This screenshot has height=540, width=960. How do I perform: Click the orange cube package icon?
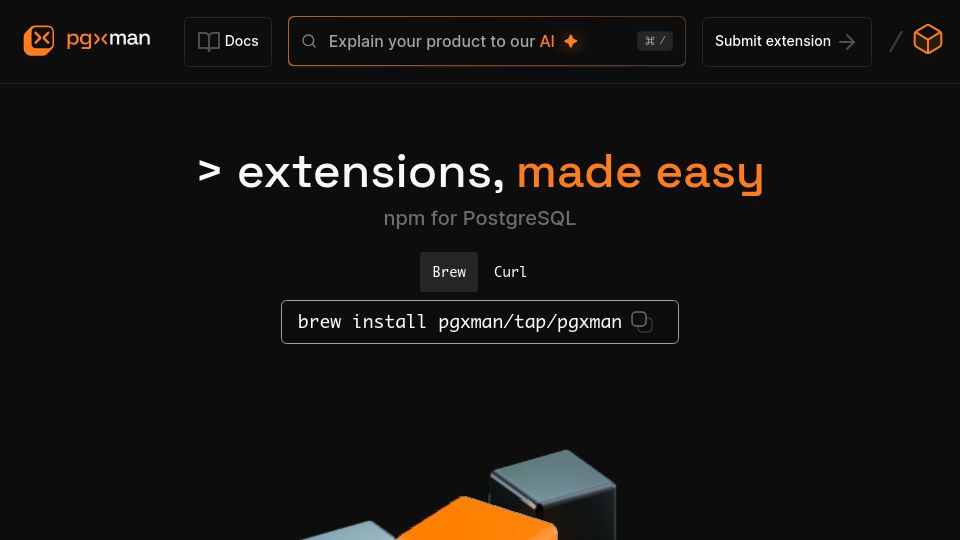pyautogui.click(x=928, y=39)
